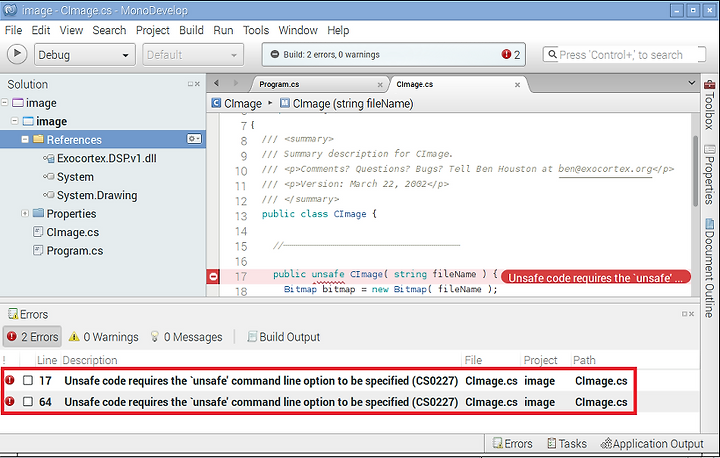This screenshot has width=720, height=458.
Task: Click the ben@exocortex.org link in the comment
Action: coord(605,169)
